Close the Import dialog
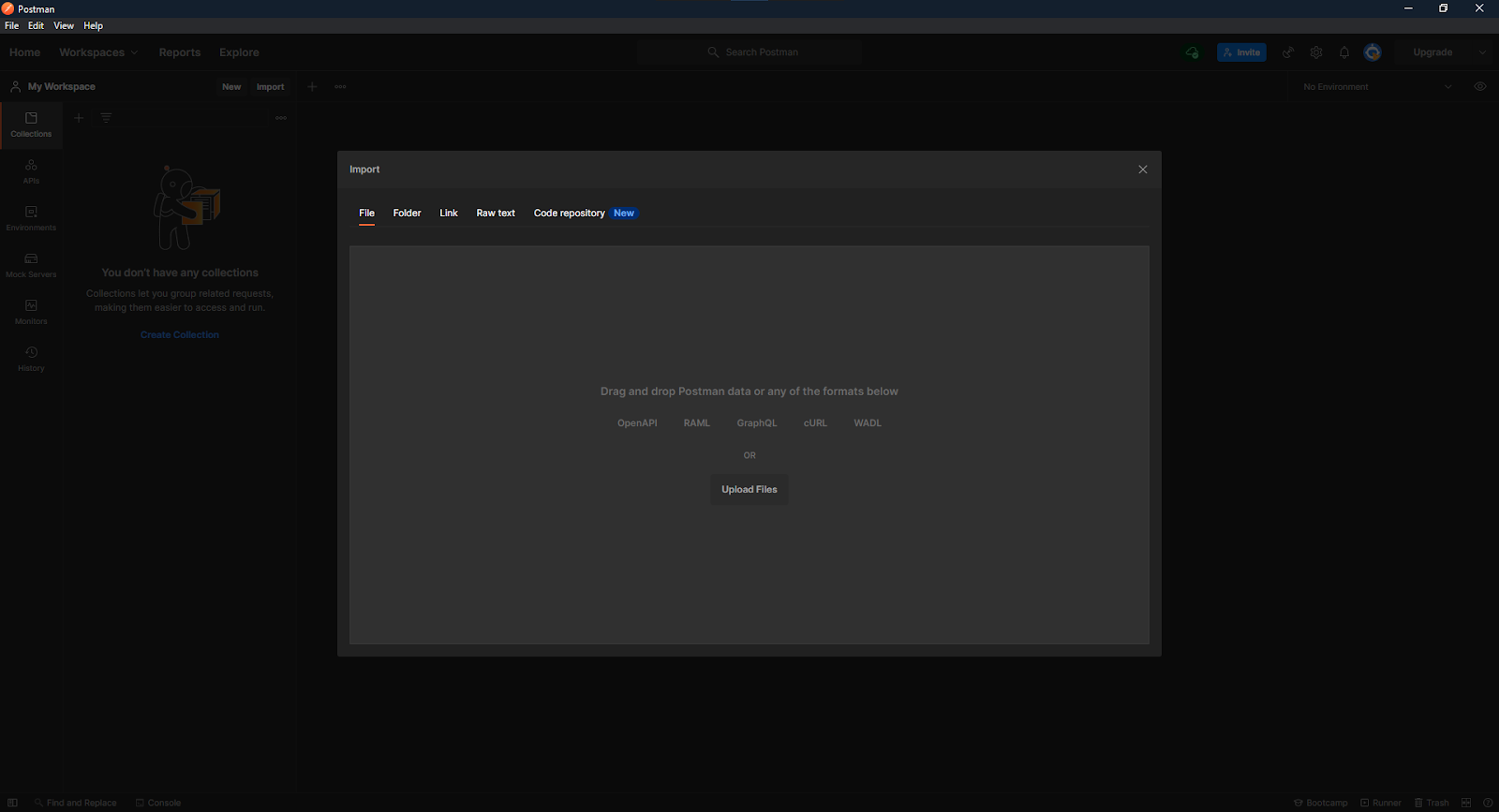Screen dimensions: 1499x812 pos(1143,170)
